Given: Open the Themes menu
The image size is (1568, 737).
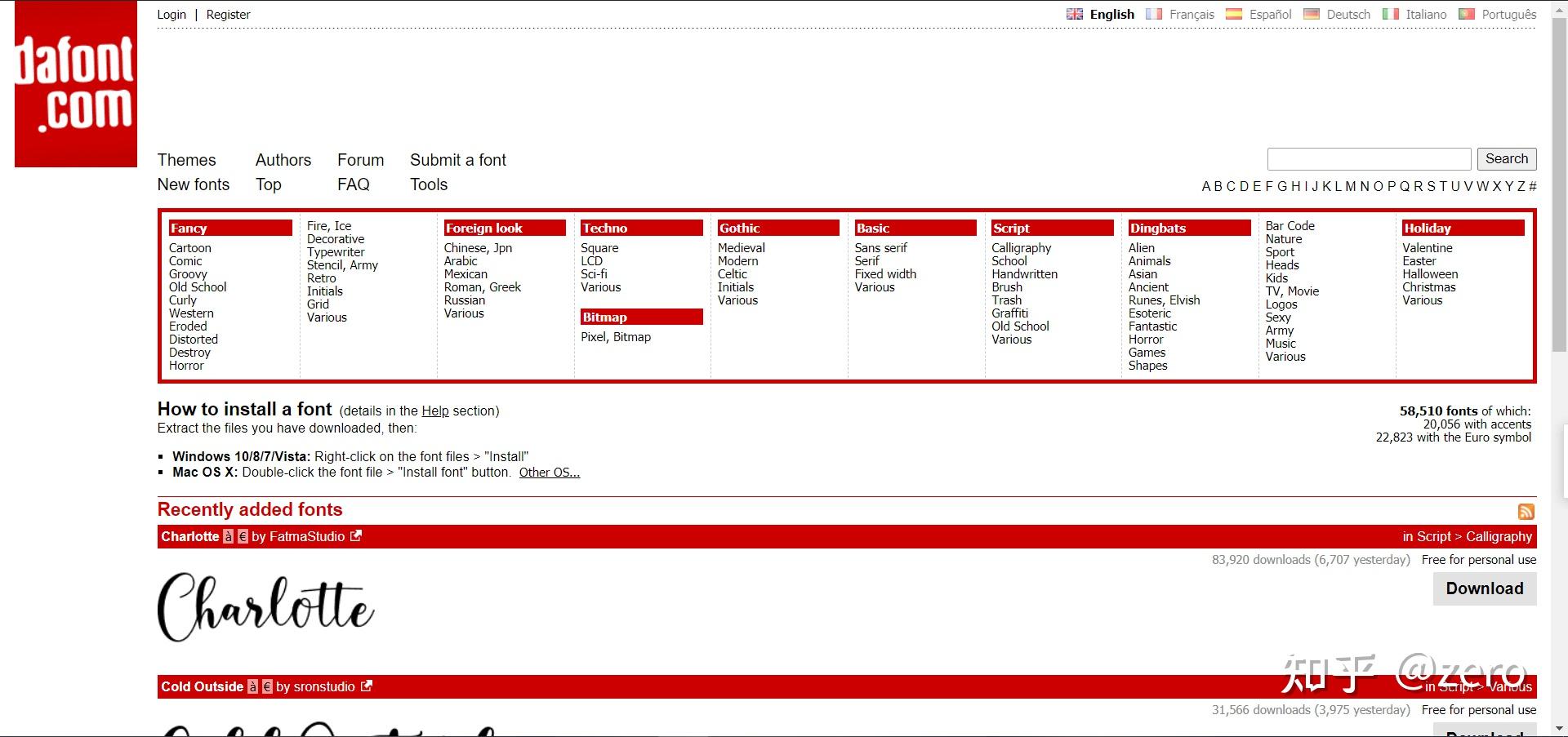Looking at the screenshot, I should pos(187,160).
